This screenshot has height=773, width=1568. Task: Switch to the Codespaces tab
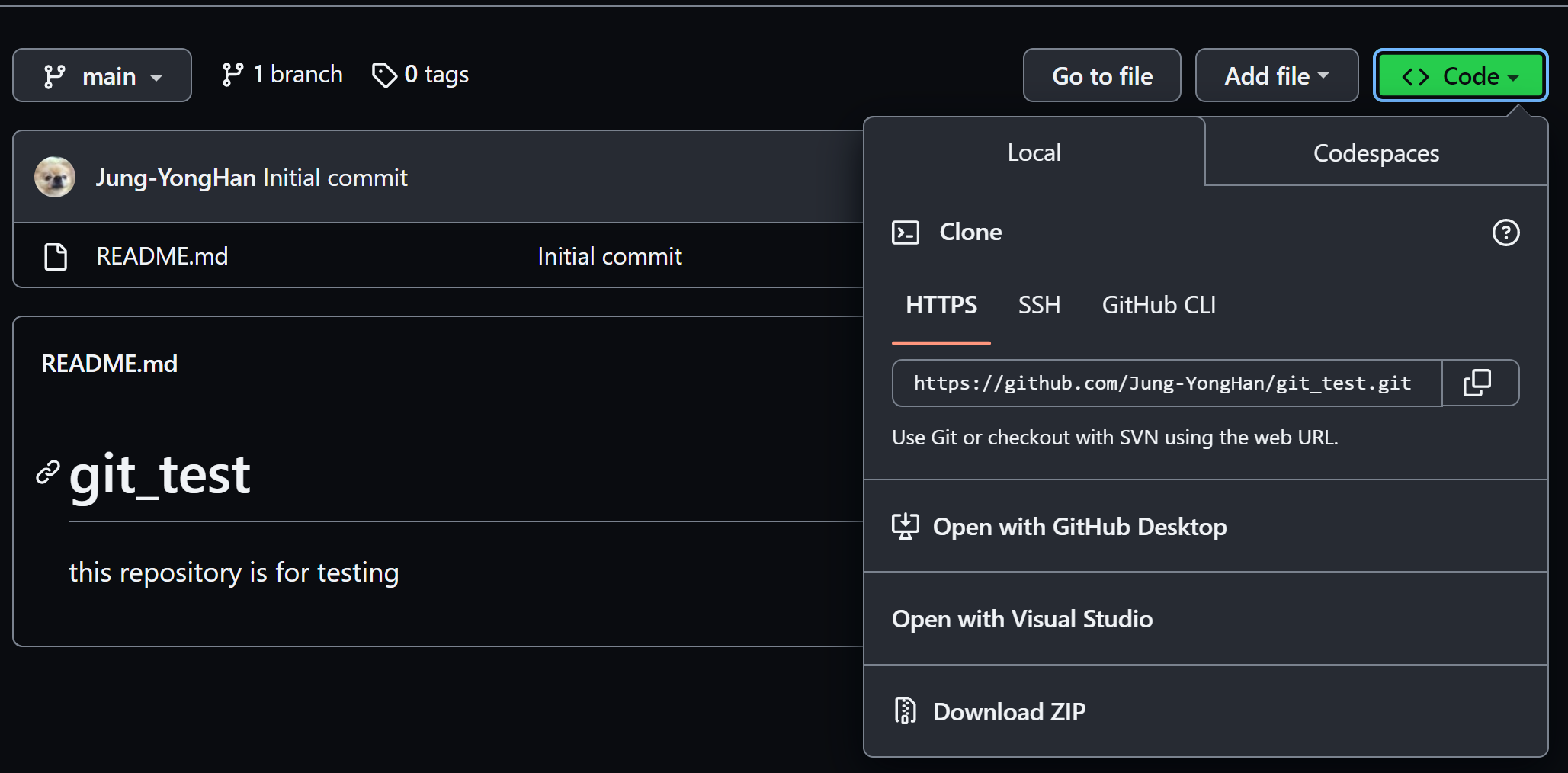(1376, 153)
